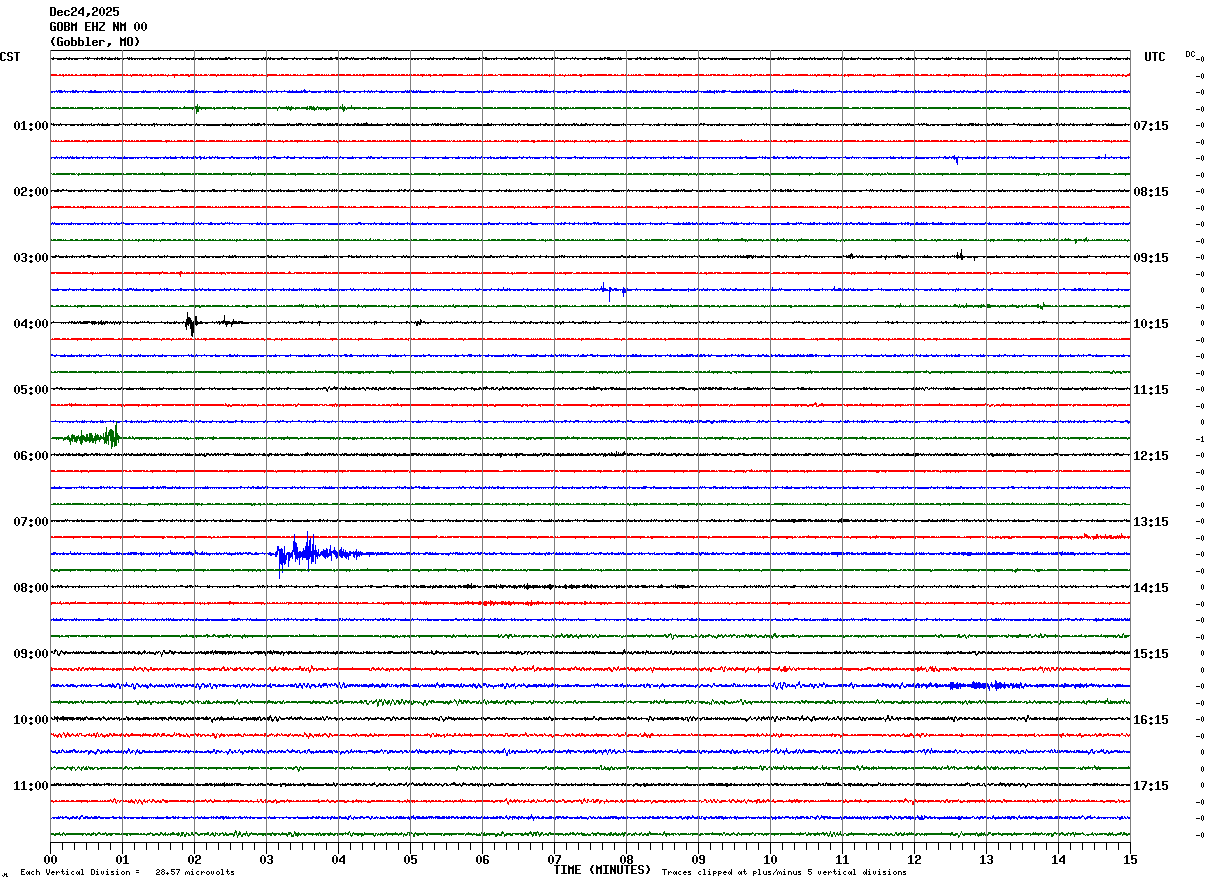Image resolution: width=1210 pixels, height=886 pixels.
Task: Click the 07:15 UTC time label
Action: coord(1151,126)
